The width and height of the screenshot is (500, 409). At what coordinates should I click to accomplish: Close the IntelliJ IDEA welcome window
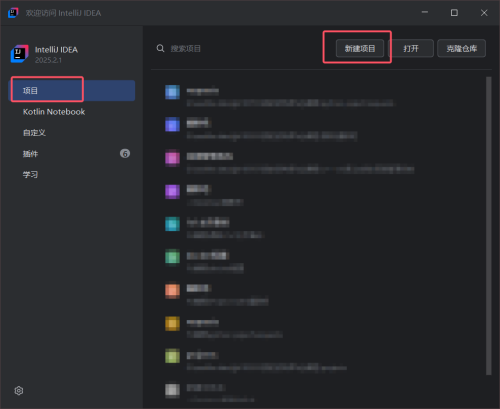[x=484, y=13]
